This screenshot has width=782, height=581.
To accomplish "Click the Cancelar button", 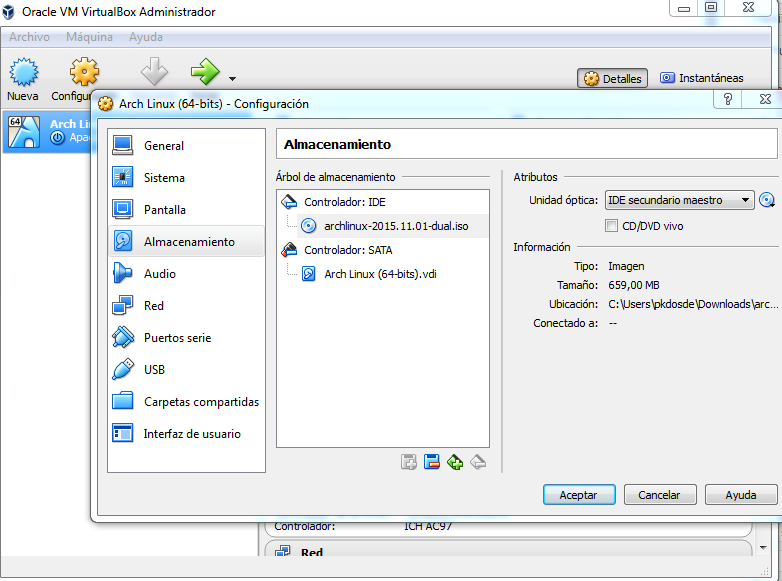I will 659,495.
